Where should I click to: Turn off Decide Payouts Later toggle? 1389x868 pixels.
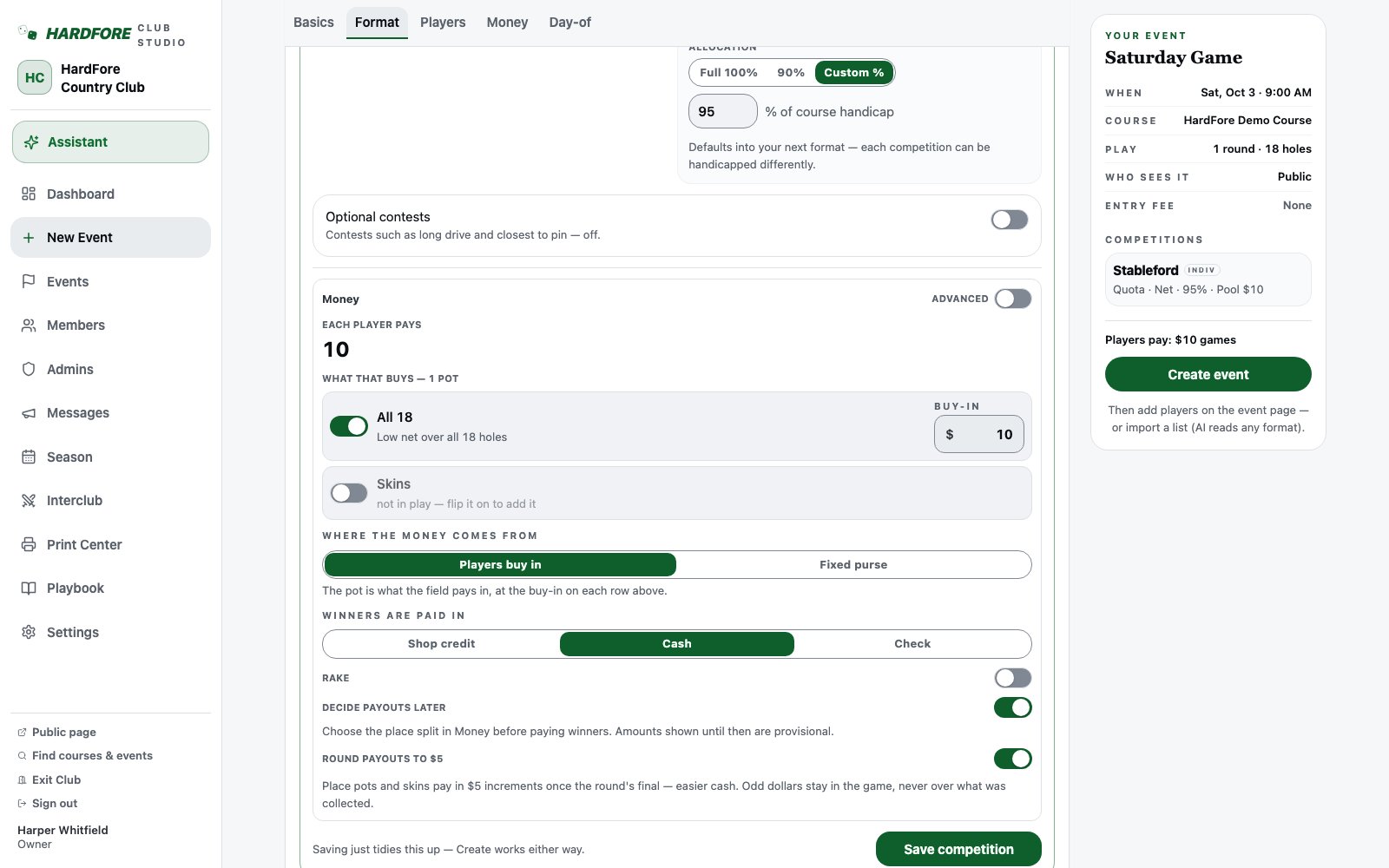1013,707
